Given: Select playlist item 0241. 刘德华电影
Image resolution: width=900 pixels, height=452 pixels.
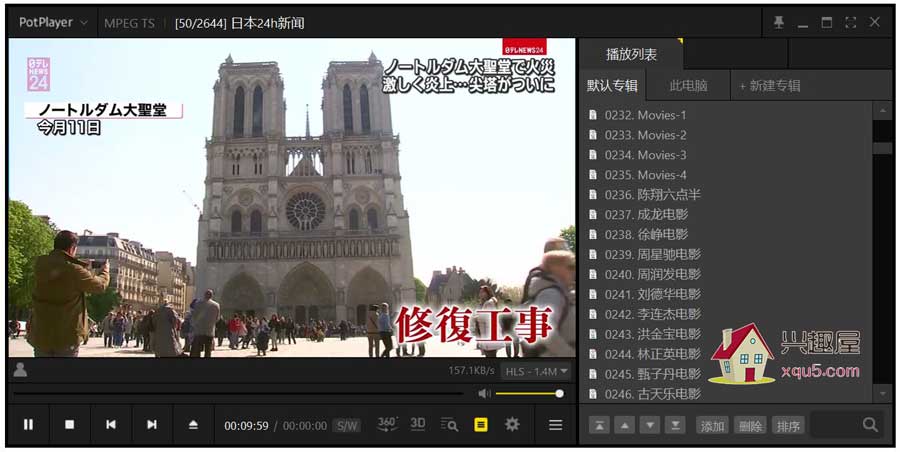Looking at the screenshot, I should pos(726,294).
